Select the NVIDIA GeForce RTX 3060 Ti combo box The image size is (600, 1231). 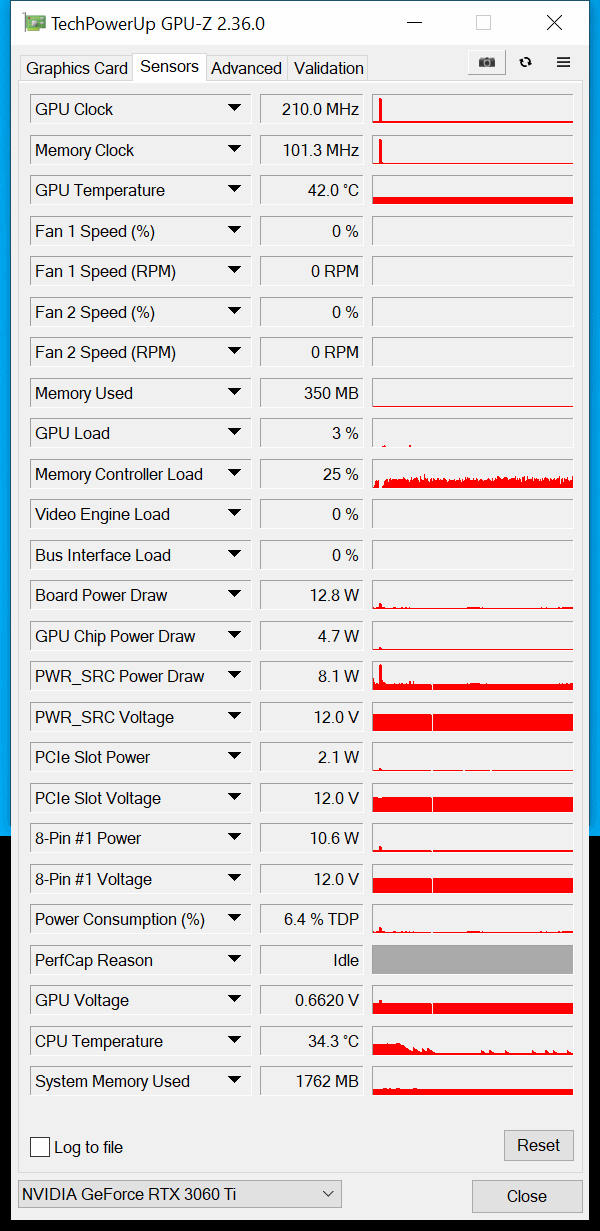(x=180, y=1194)
